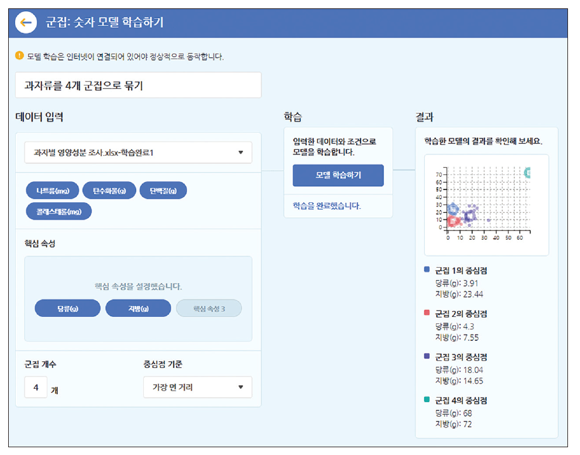Expand the 중심점 기준 가장 먼 거리 dropdown

pyautogui.click(x=198, y=387)
